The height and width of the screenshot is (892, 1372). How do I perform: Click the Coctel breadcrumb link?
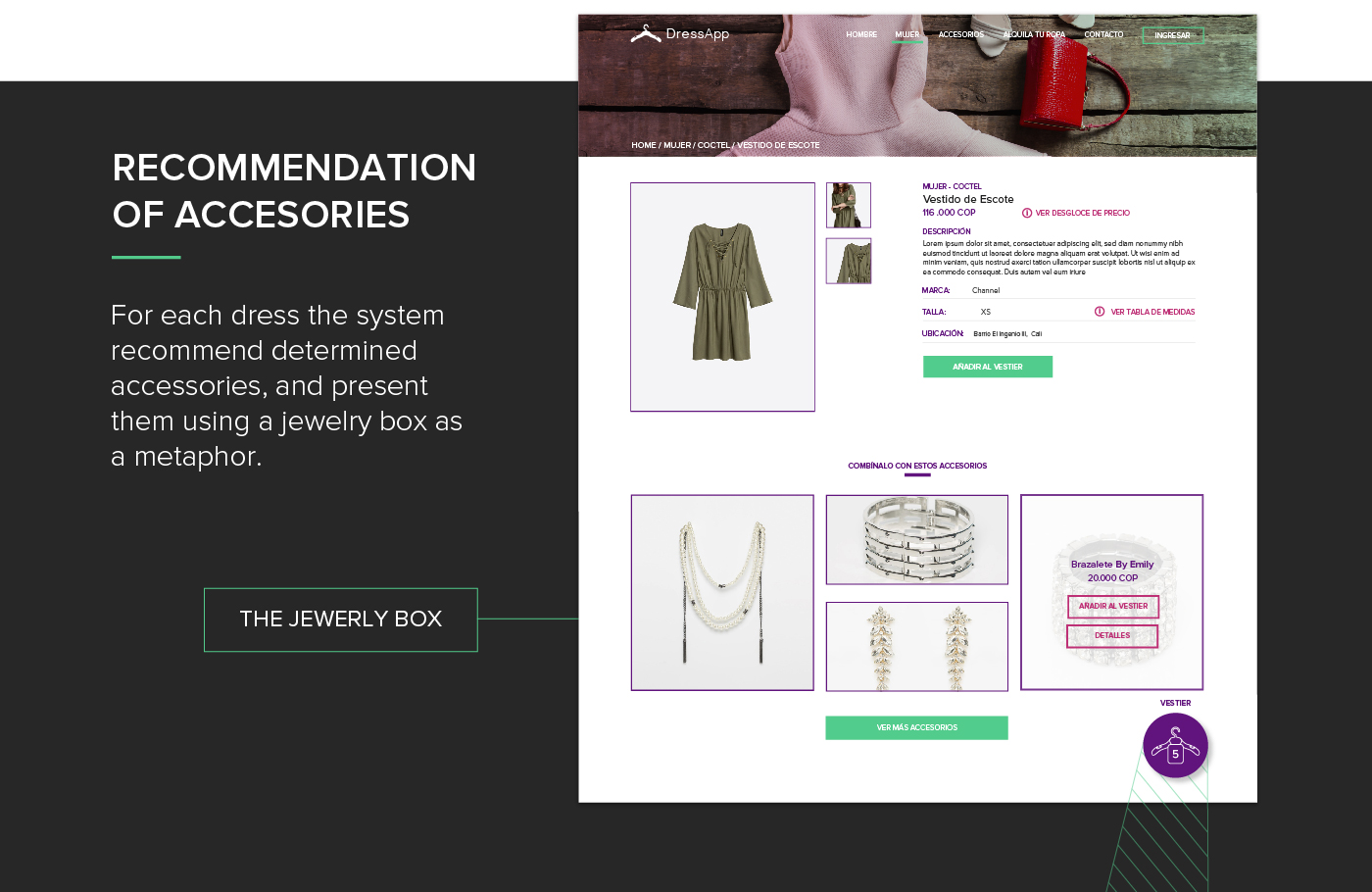tap(713, 145)
